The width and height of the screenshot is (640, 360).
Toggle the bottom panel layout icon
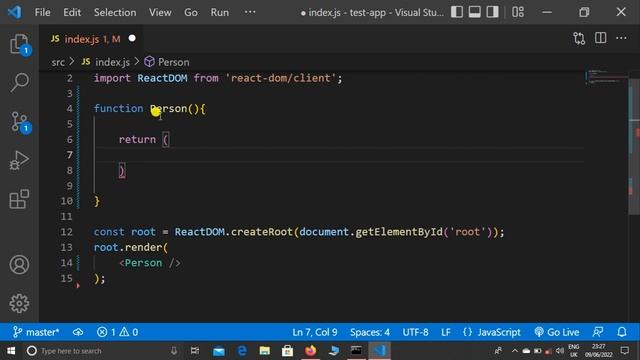pyautogui.click(x=474, y=12)
